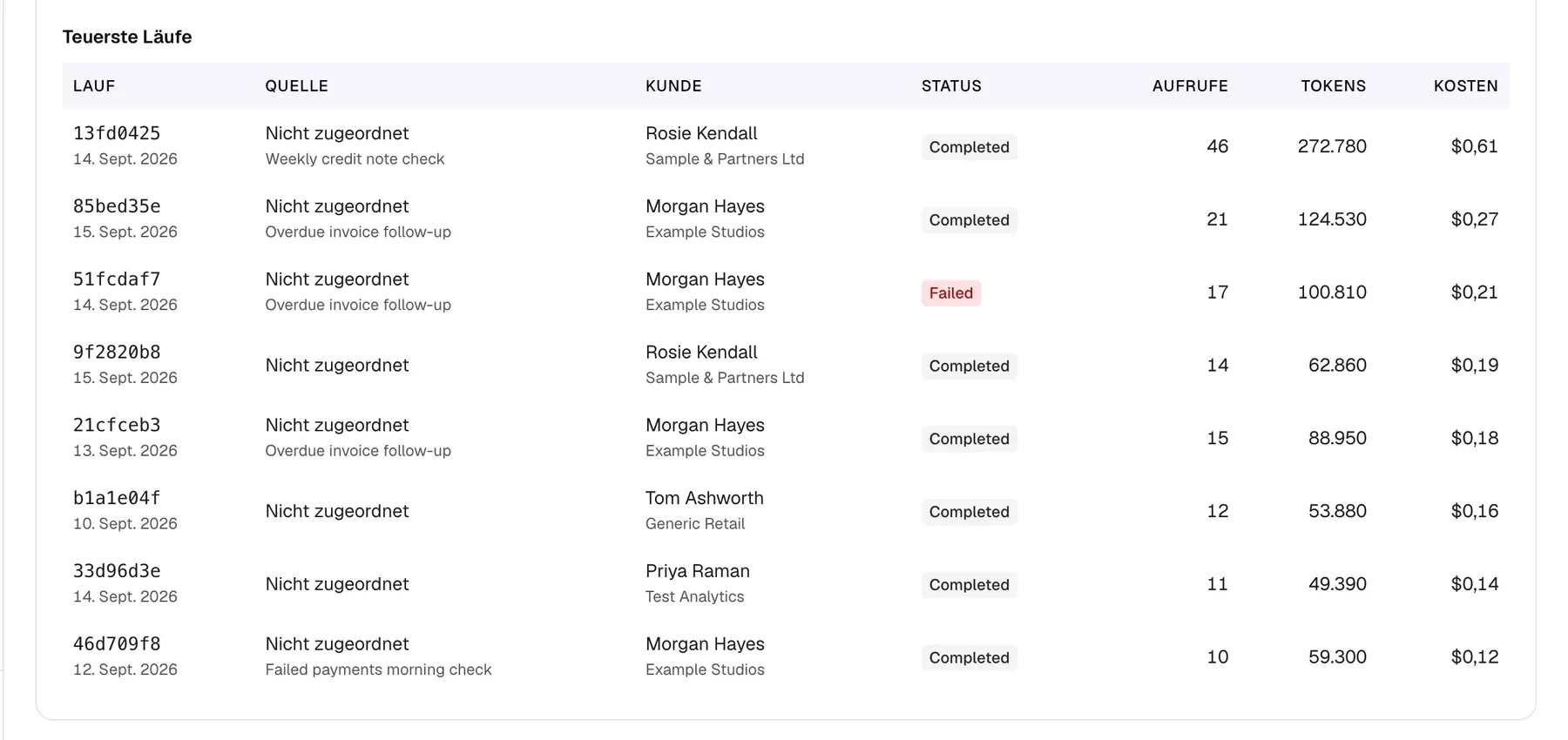Screen dimensions: 1568x740
Task: Open run 85bed35e
Action: pos(117,206)
